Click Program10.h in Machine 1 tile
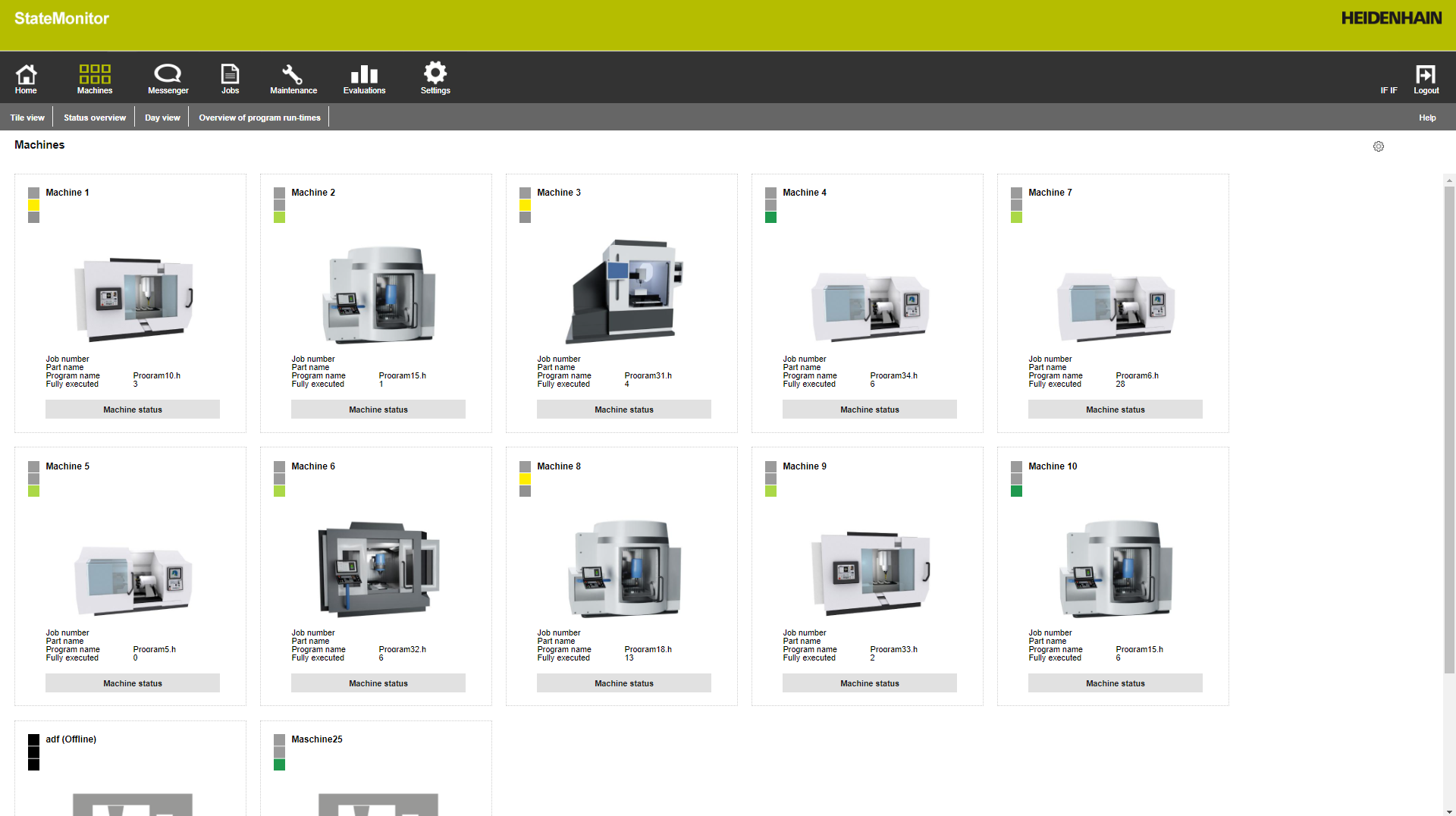The height and width of the screenshot is (816, 1456). coord(157,376)
